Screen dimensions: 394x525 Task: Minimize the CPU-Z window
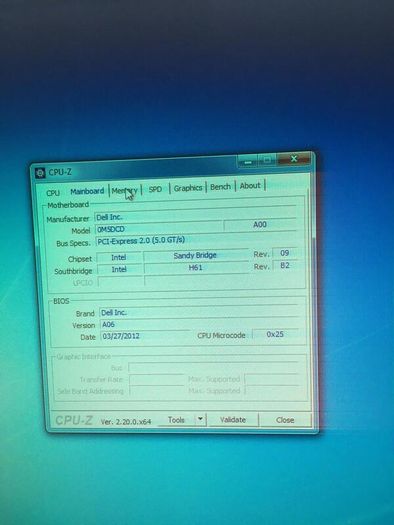(x=248, y=162)
